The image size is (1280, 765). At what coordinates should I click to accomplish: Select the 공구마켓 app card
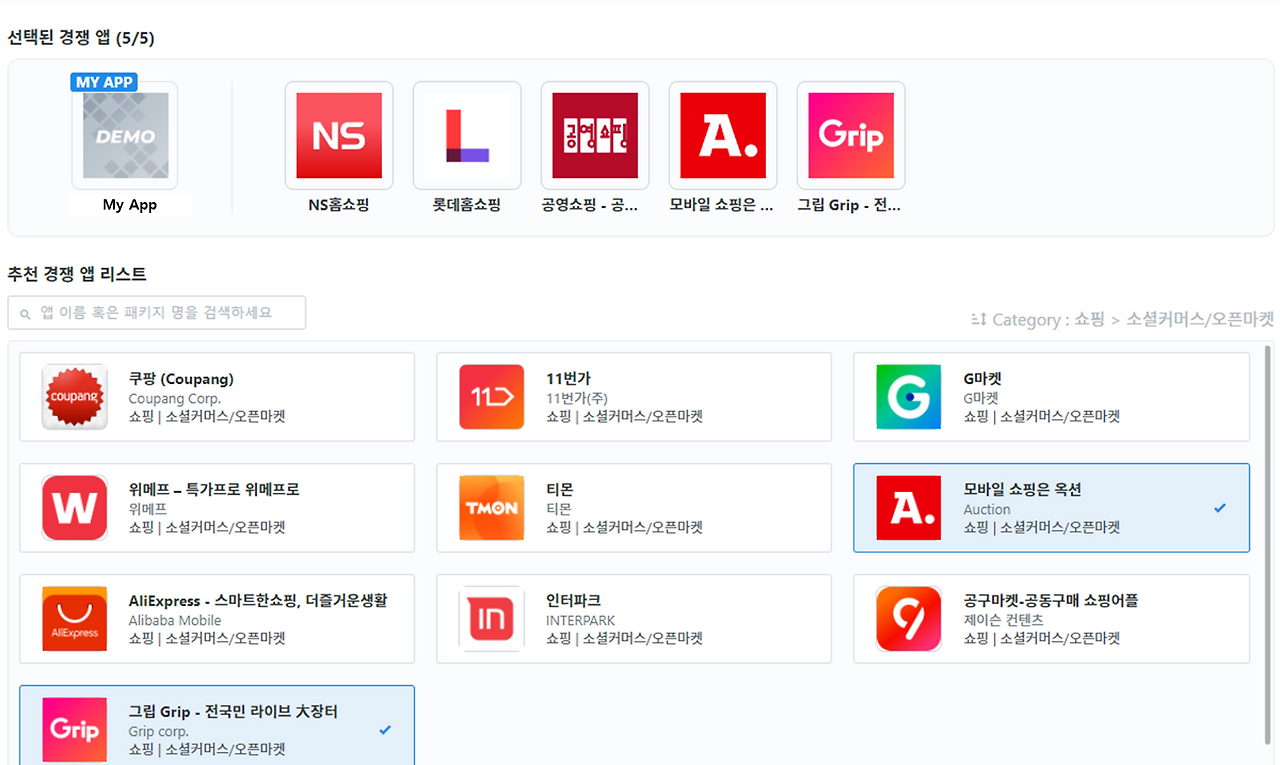pyautogui.click(x=1051, y=619)
